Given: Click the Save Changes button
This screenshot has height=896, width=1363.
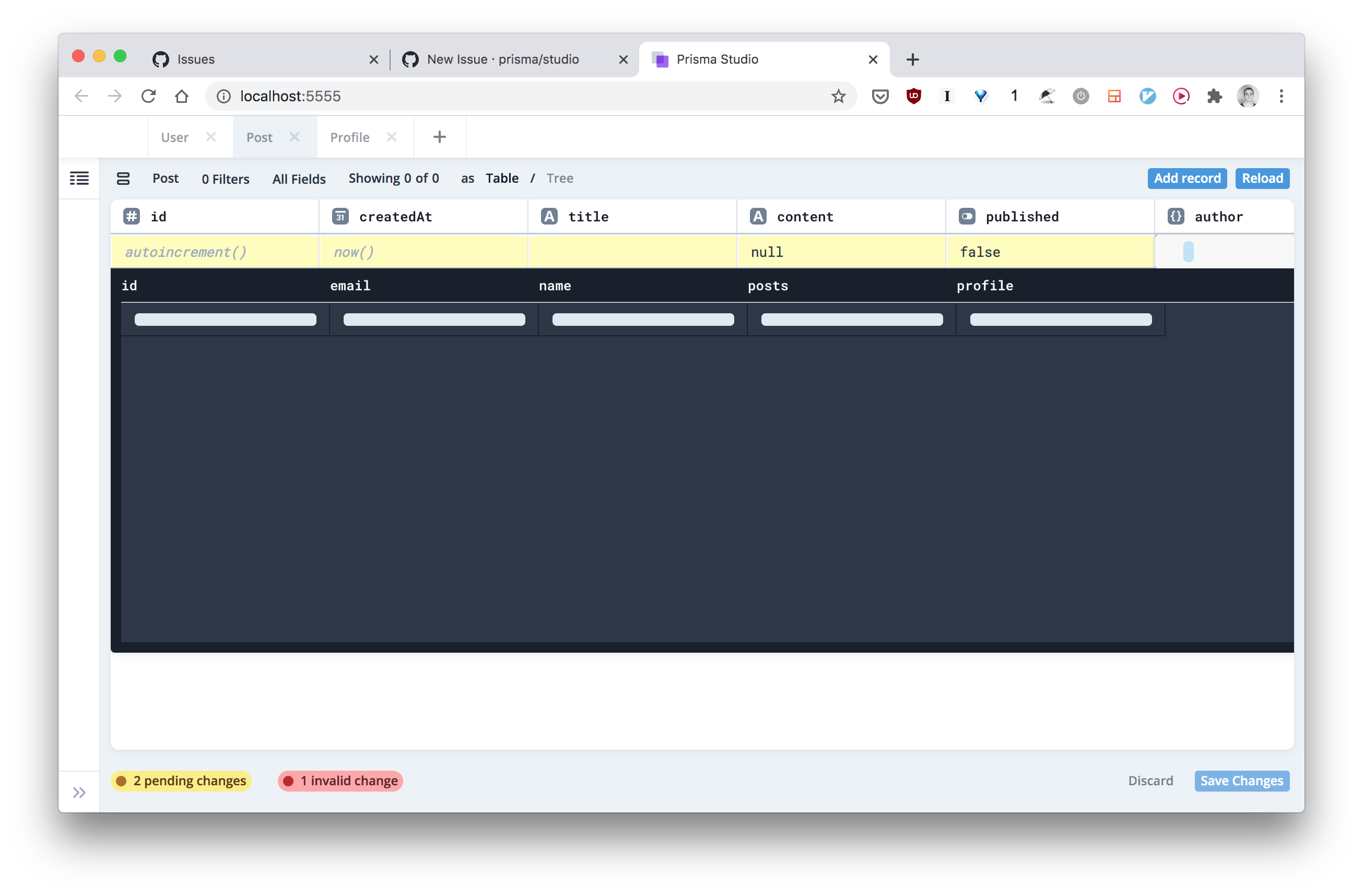Looking at the screenshot, I should click(1241, 781).
